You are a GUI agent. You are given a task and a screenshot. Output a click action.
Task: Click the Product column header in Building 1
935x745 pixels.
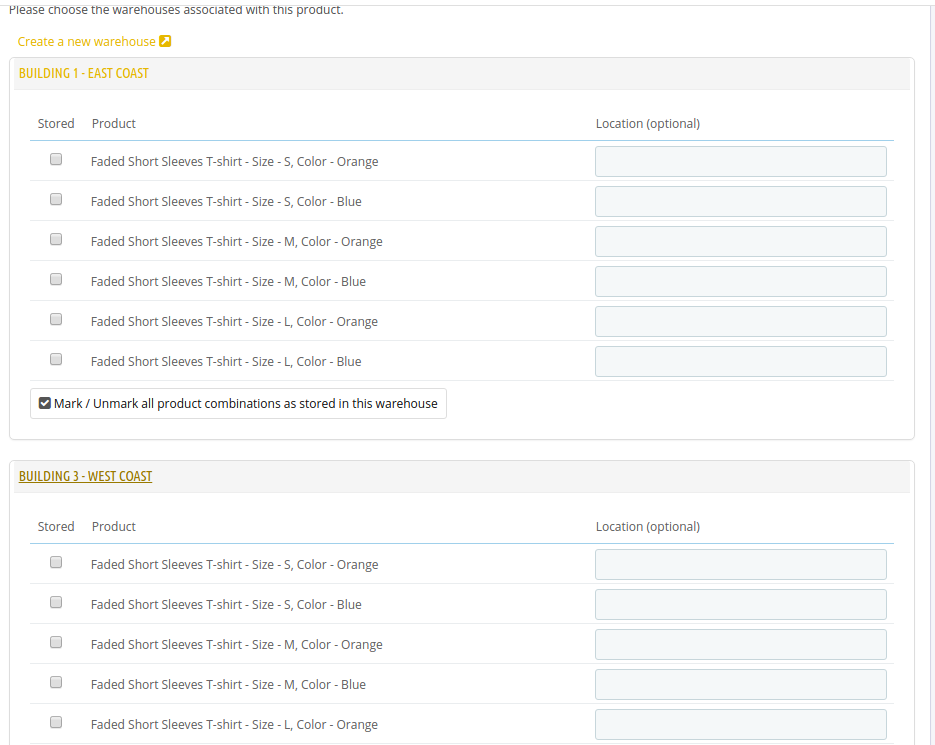tap(114, 123)
